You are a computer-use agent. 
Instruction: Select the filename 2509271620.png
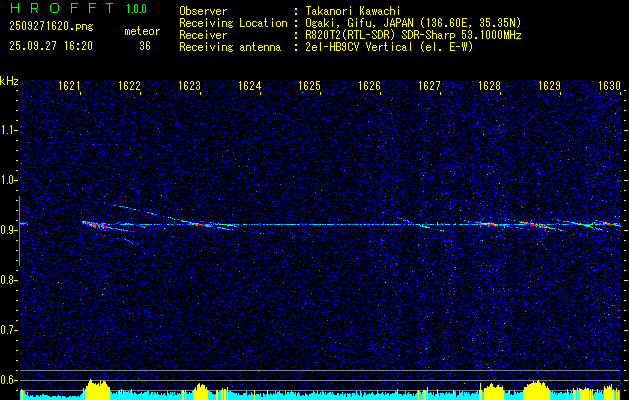[51, 27]
